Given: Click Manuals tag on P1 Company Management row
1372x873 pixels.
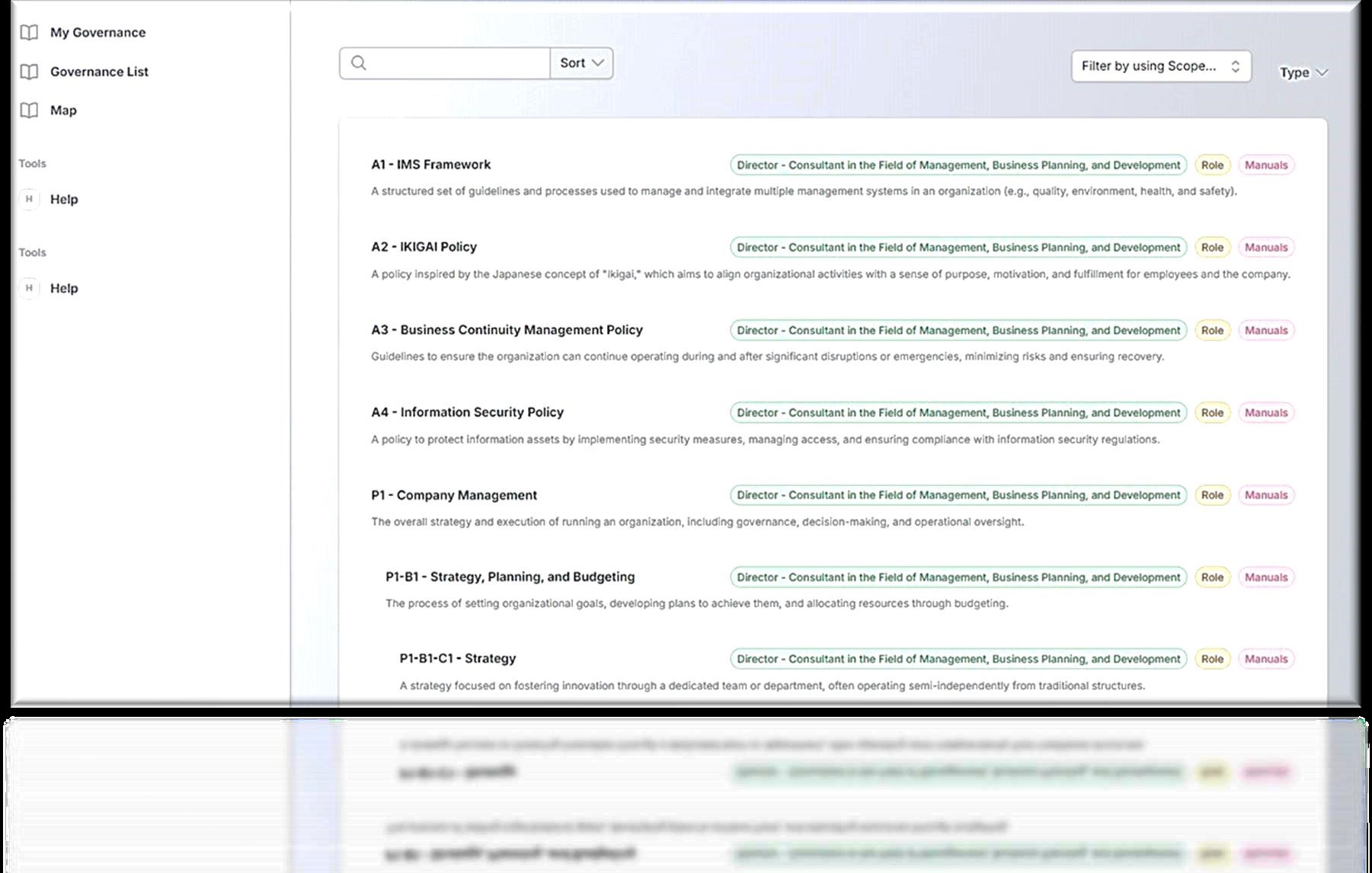Looking at the screenshot, I should [1266, 495].
